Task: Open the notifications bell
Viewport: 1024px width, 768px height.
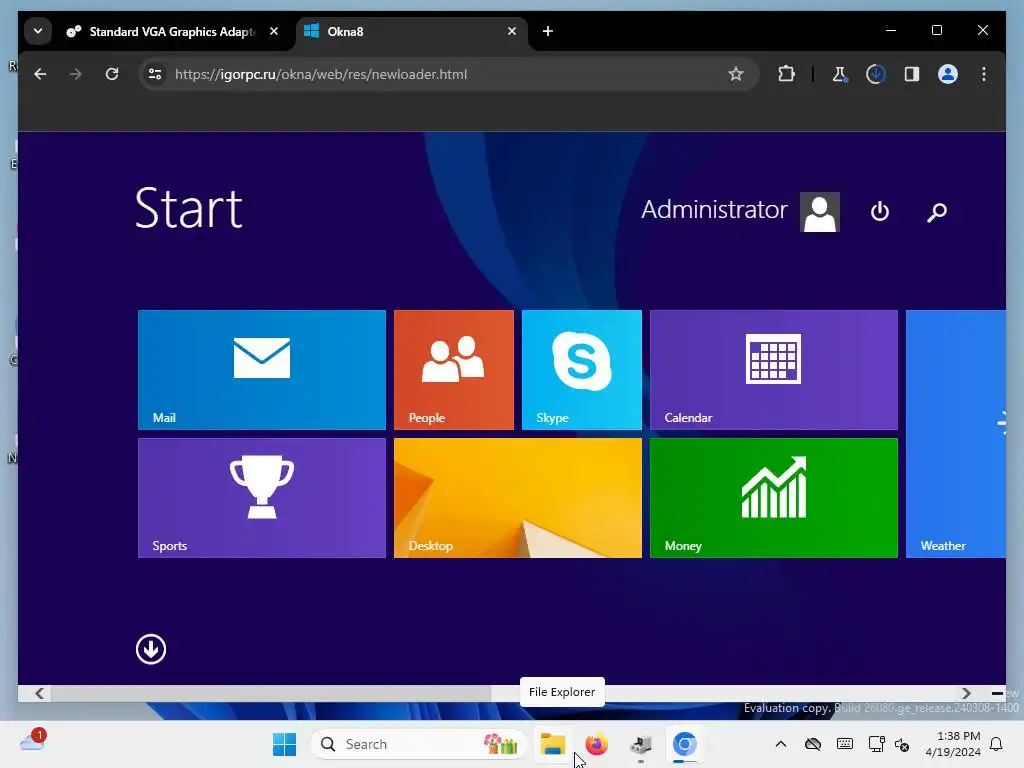Action: (x=997, y=744)
